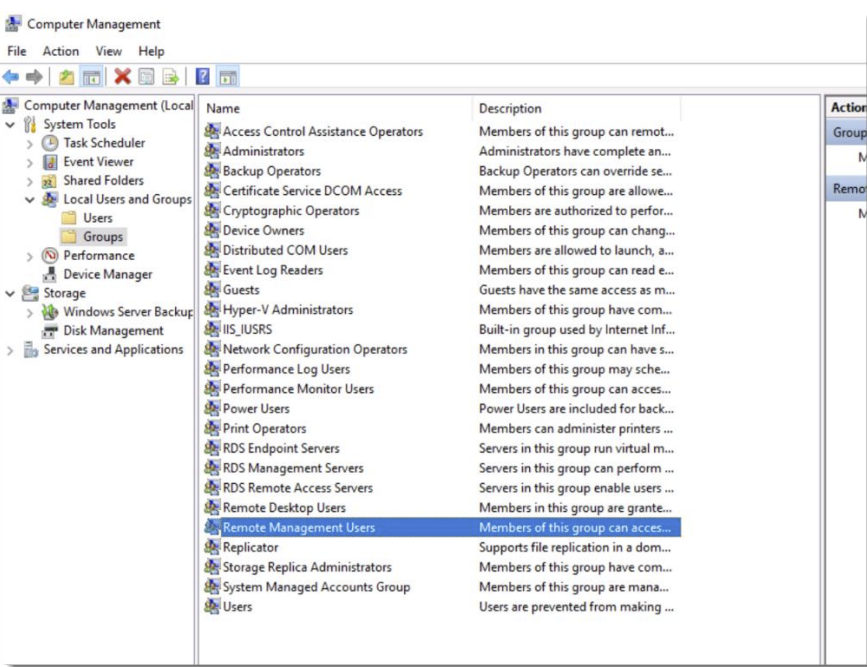867x667 pixels.
Task: Select Services and Applications tree item
Action: click(x=113, y=350)
